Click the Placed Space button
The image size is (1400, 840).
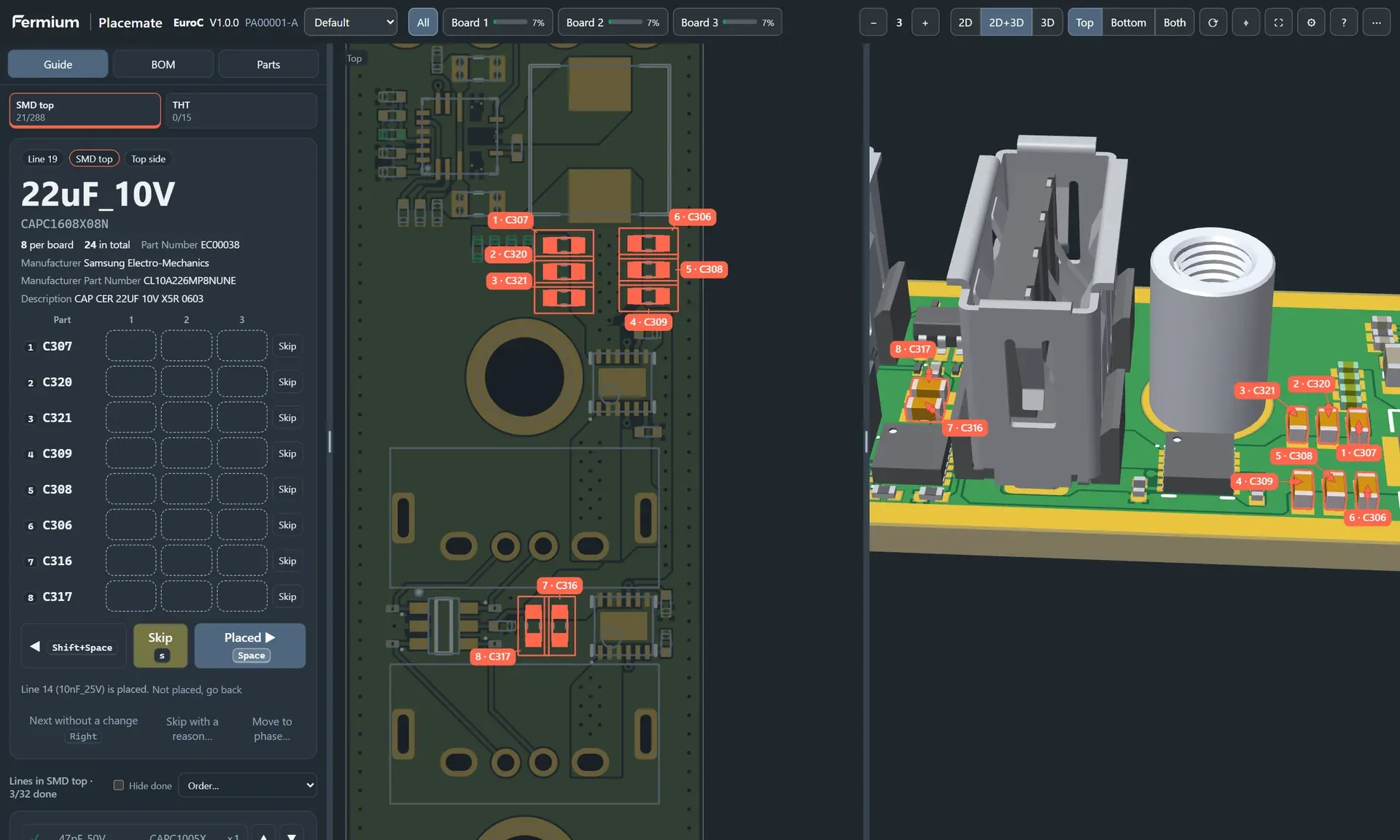[x=250, y=646]
